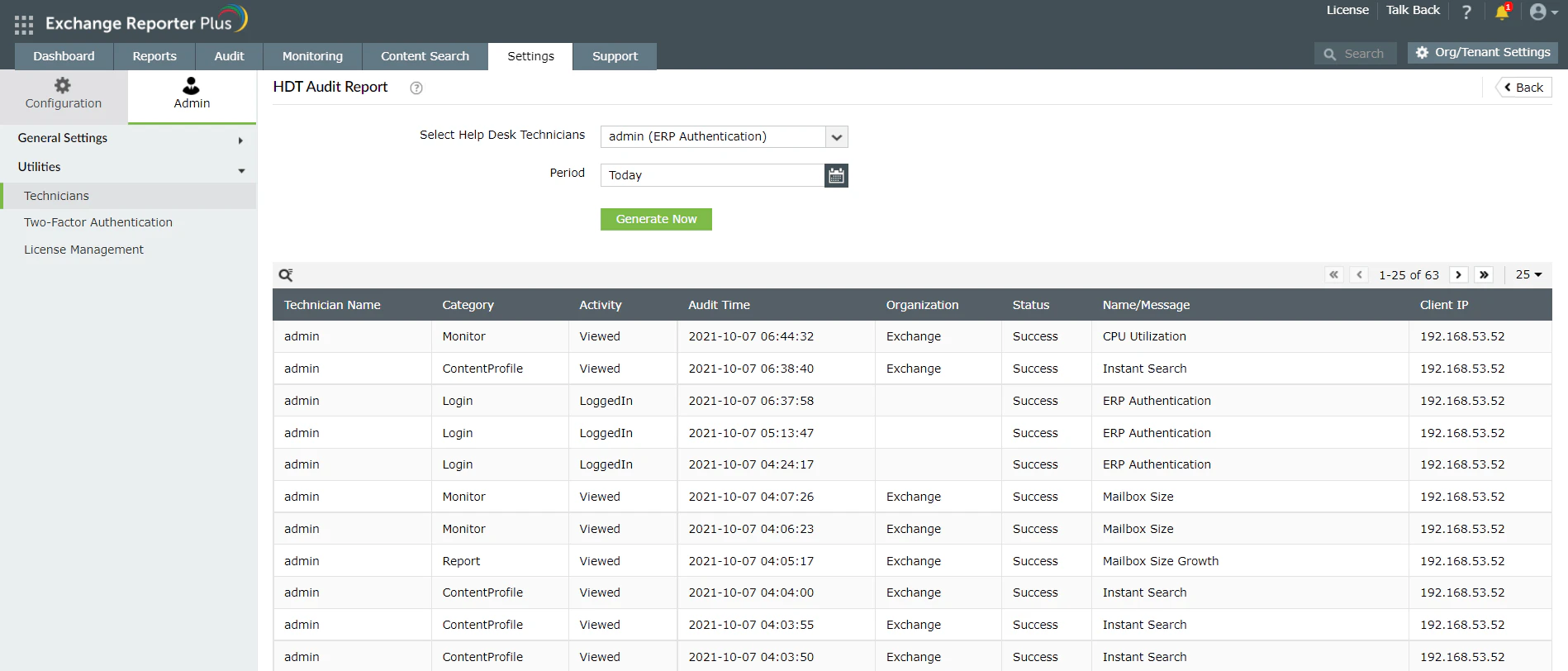
Task: Sort by Client IP column header
Action: click(x=1444, y=305)
